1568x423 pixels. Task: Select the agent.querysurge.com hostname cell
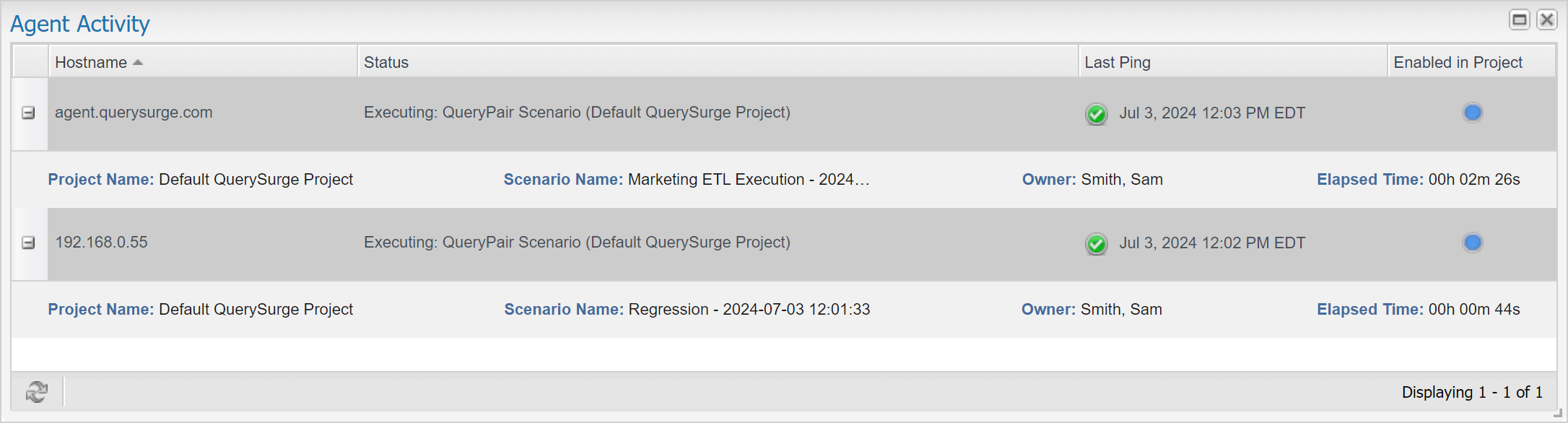(x=134, y=113)
